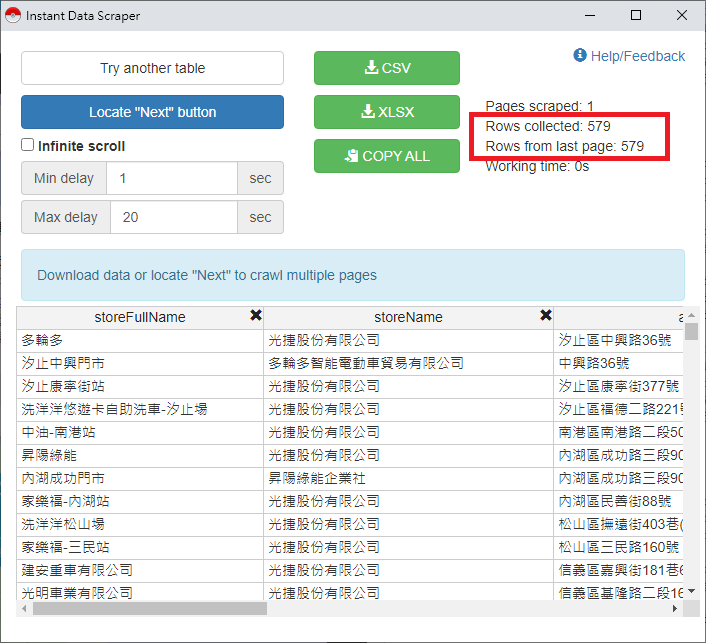Download scraped data as XLSX
The width and height of the screenshot is (706, 643).
pos(387,112)
